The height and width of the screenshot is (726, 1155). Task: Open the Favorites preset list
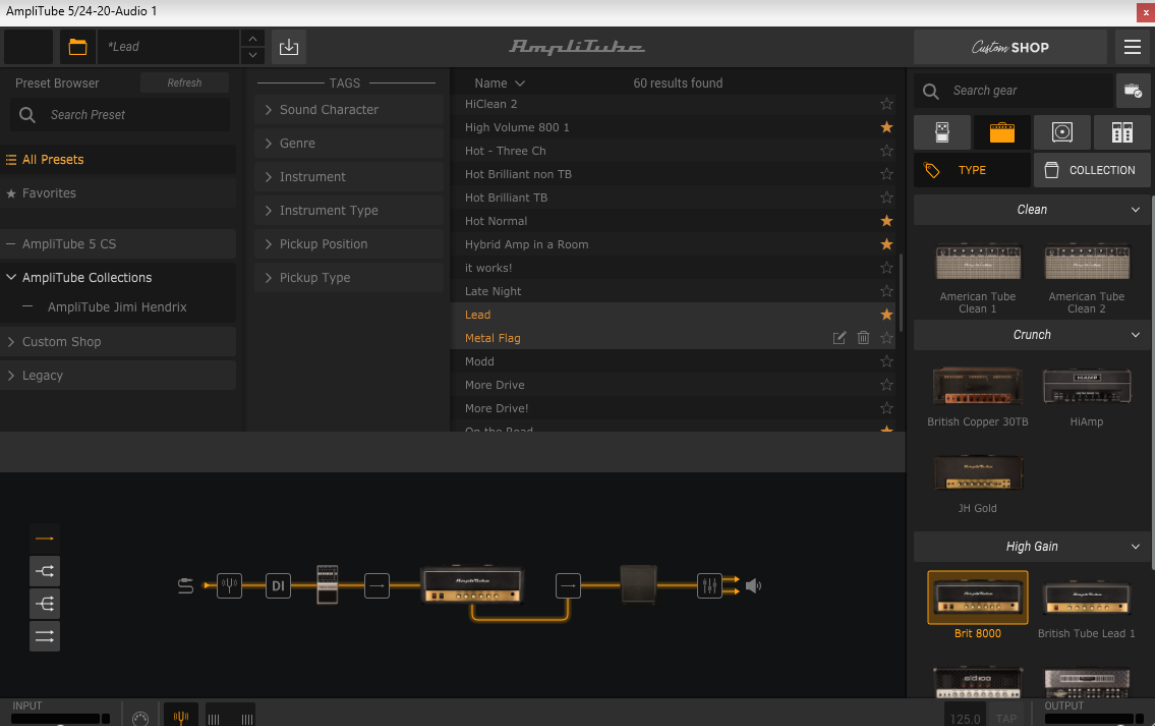click(119, 193)
